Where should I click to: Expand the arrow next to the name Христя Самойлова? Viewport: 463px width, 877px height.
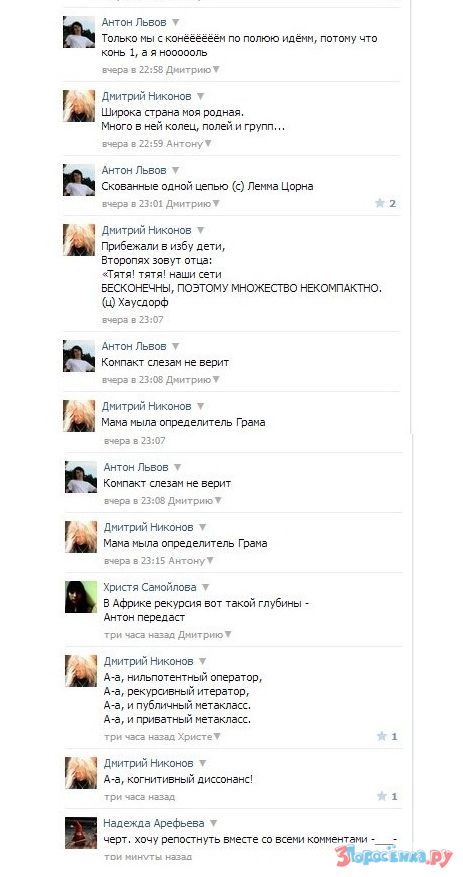tap(205, 587)
